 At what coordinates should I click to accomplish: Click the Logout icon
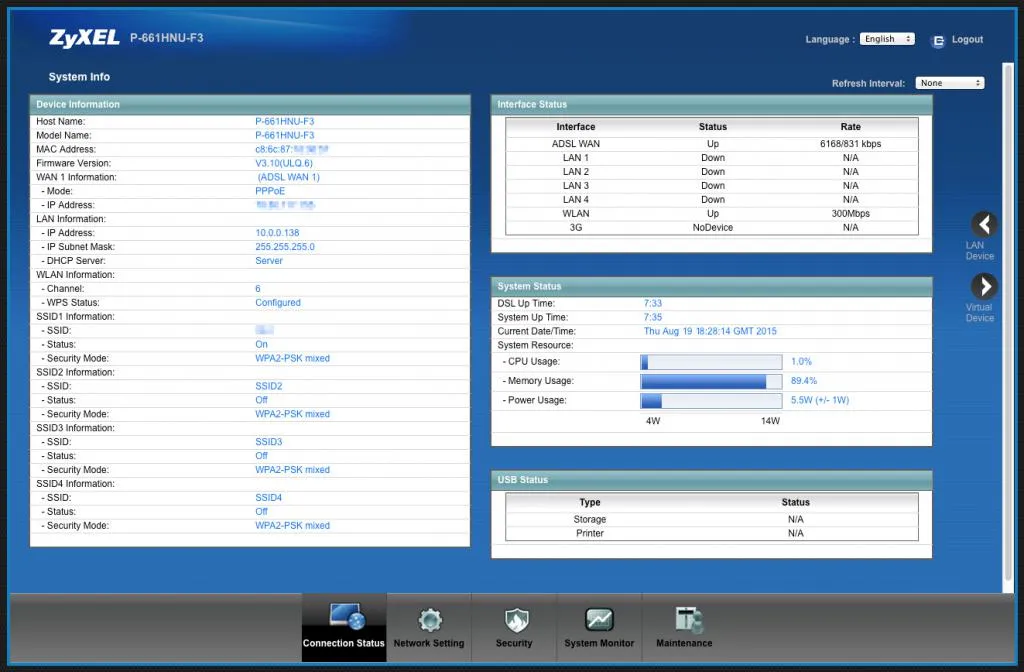(x=938, y=40)
